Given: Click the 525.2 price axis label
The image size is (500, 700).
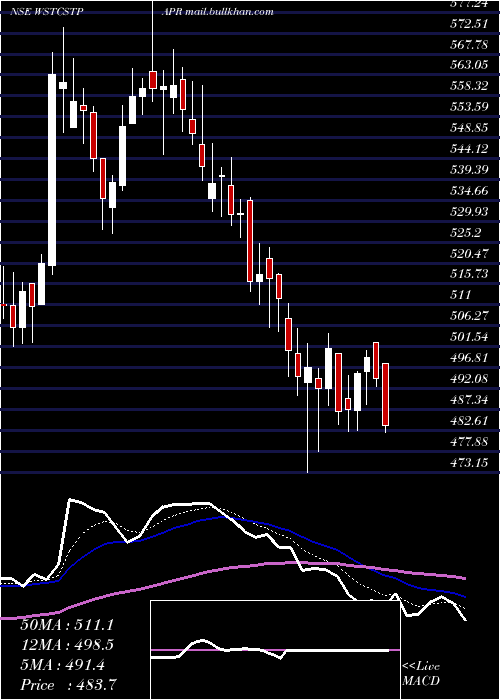Looking at the screenshot, I should (x=464, y=233).
